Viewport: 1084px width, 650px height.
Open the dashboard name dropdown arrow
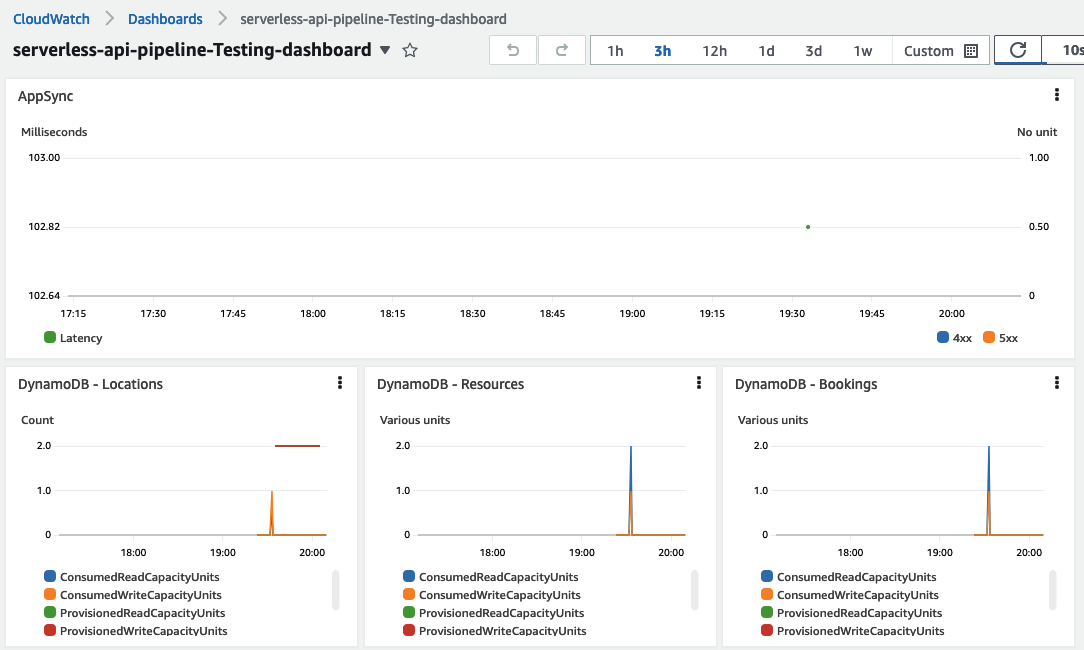(385, 50)
